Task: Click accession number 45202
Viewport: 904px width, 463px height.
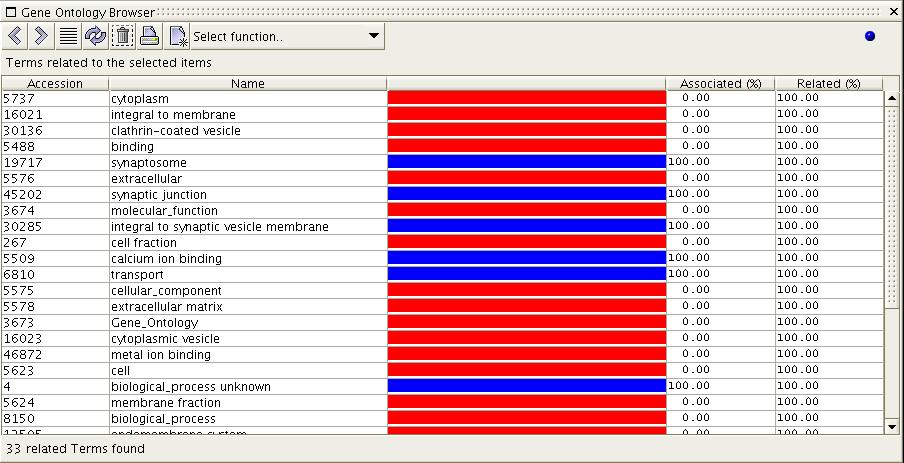Action: click(x=23, y=195)
